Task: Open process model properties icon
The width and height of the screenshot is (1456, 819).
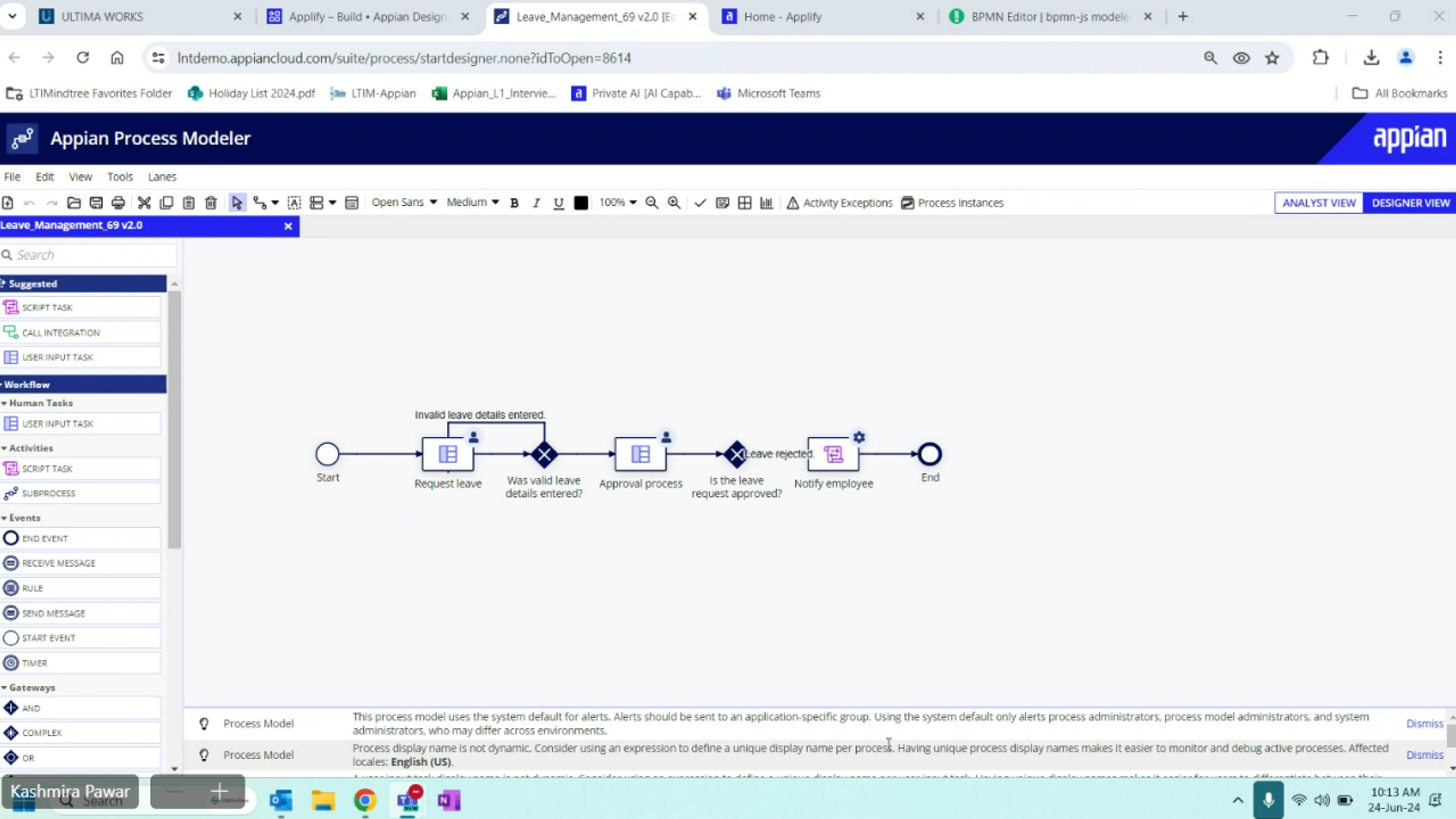Action: point(351,203)
